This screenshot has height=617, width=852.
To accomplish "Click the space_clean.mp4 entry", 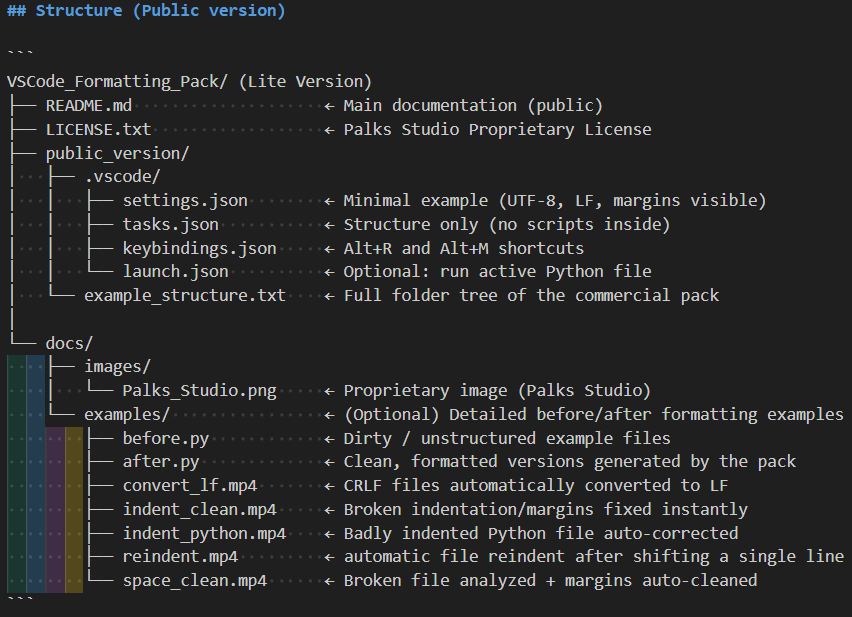I will click(194, 580).
